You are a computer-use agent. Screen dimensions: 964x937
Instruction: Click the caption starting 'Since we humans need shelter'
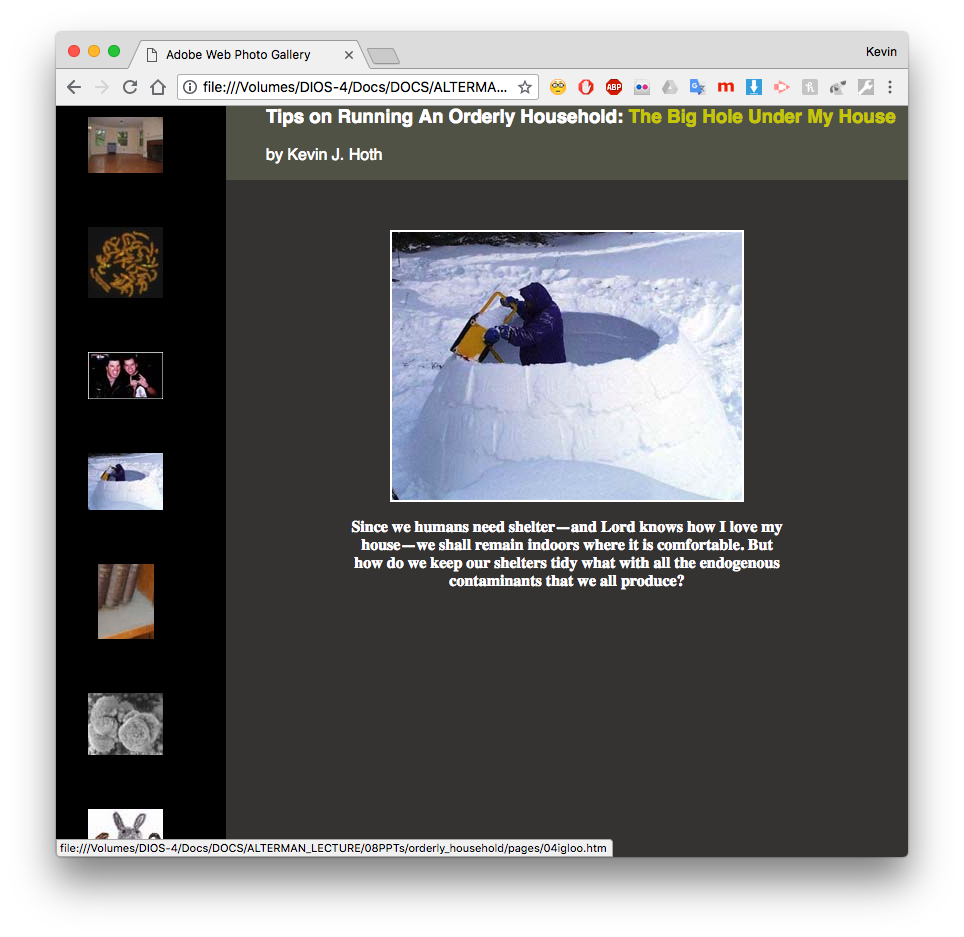click(x=567, y=554)
